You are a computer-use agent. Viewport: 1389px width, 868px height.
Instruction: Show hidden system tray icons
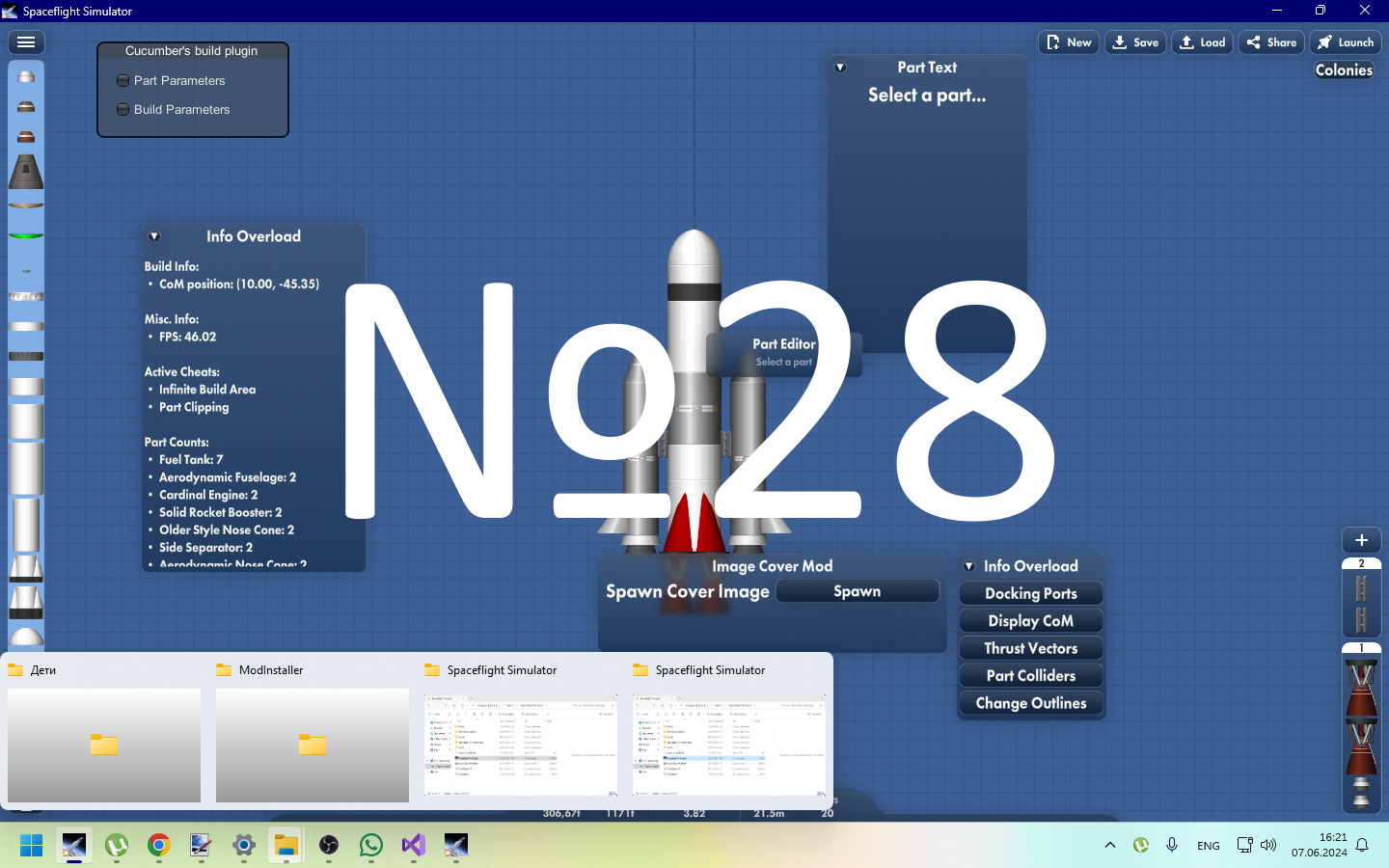click(x=1110, y=845)
